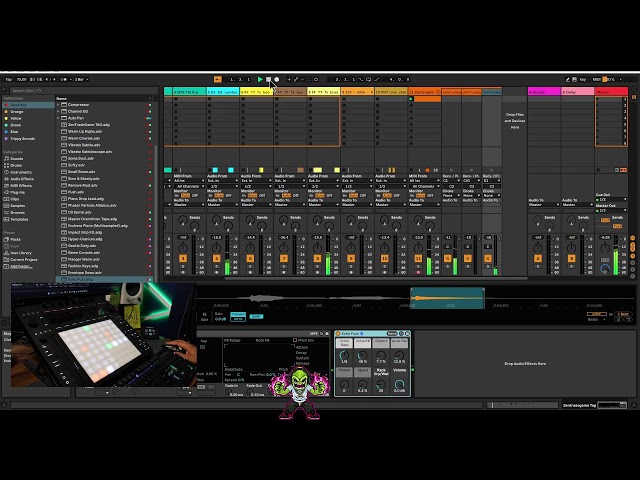Image resolution: width=640 pixels, height=480 pixels.
Task: Enable MIDI Arrangement Overdub plus icon
Action: 289,80
